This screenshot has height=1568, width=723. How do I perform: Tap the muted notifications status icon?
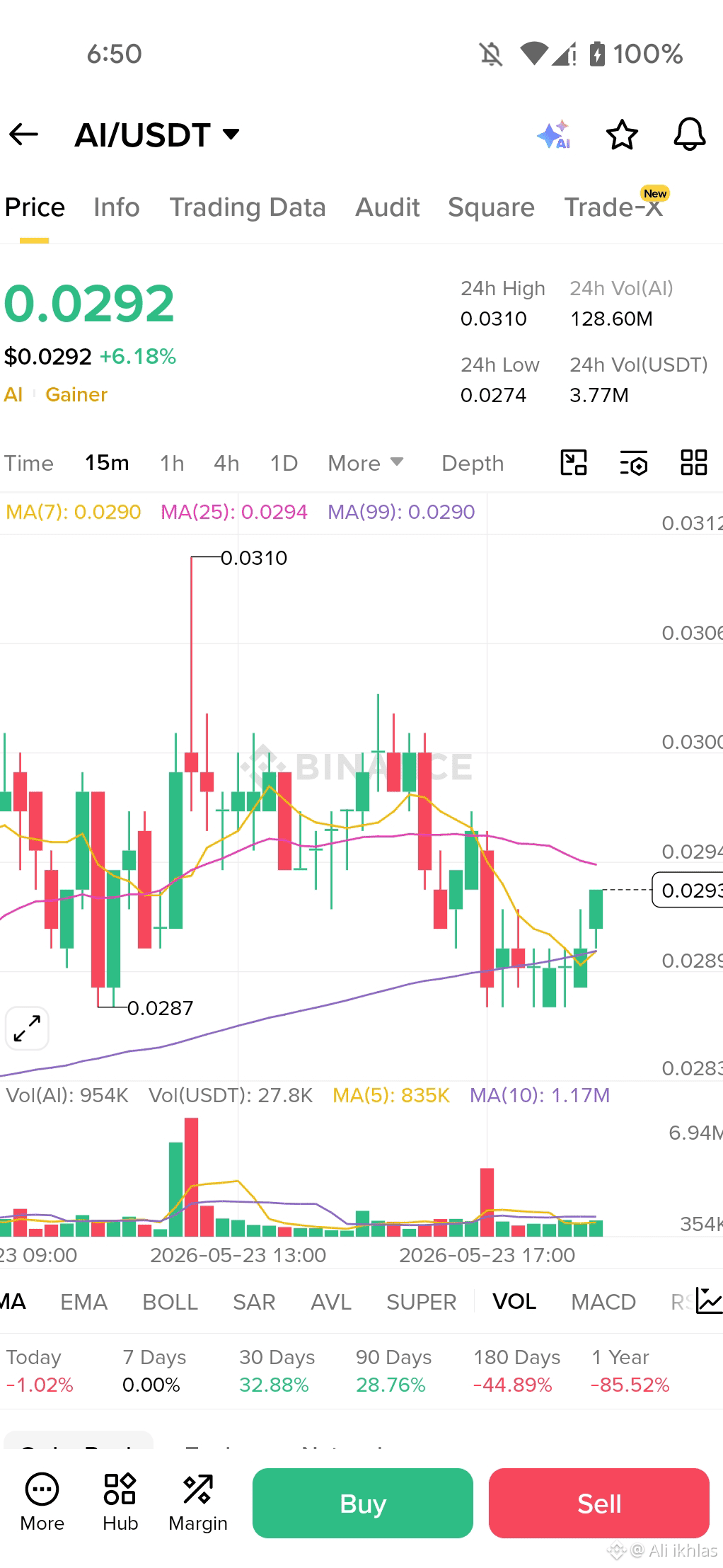(x=491, y=54)
